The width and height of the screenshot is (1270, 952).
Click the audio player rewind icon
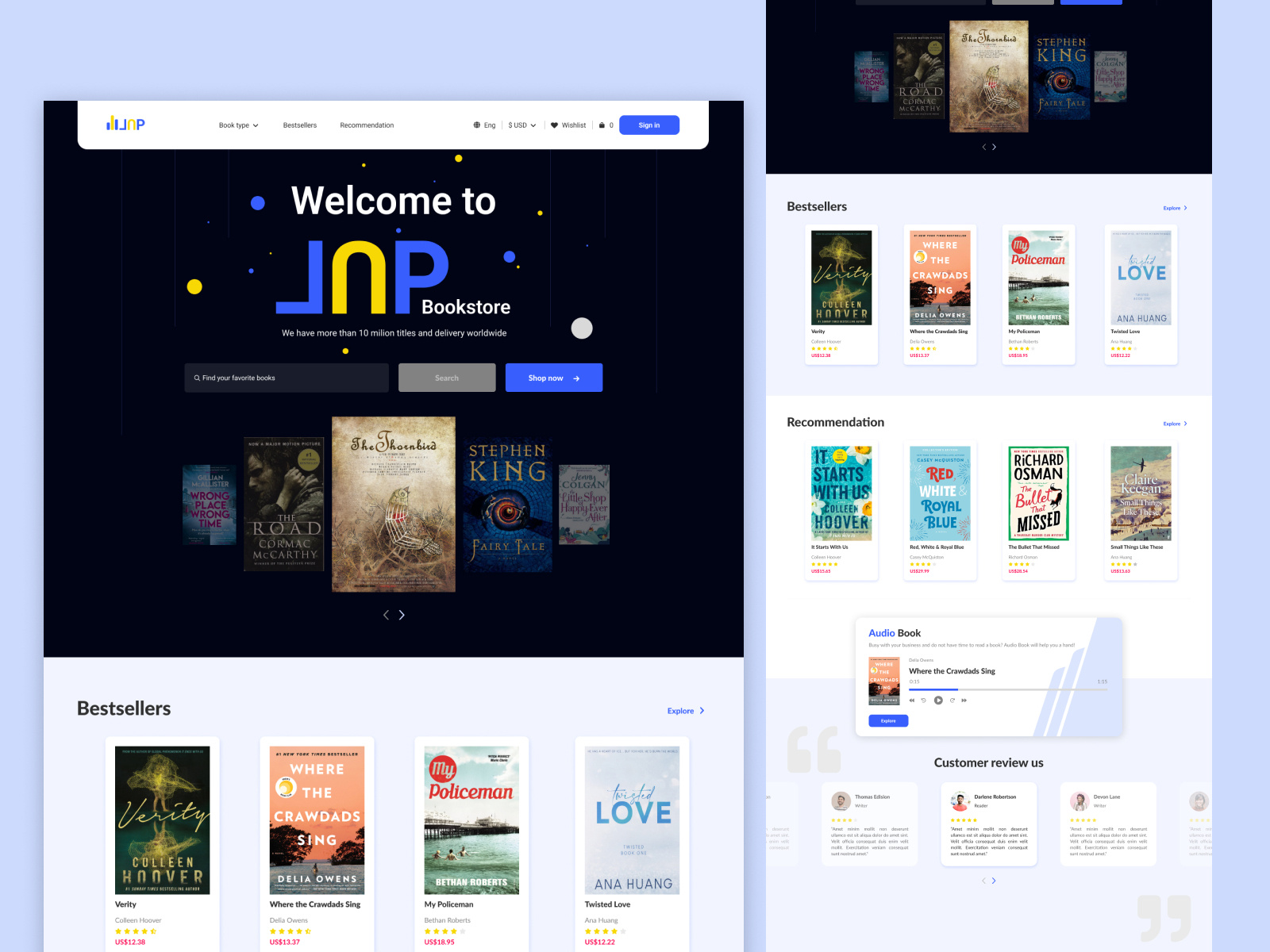click(912, 701)
